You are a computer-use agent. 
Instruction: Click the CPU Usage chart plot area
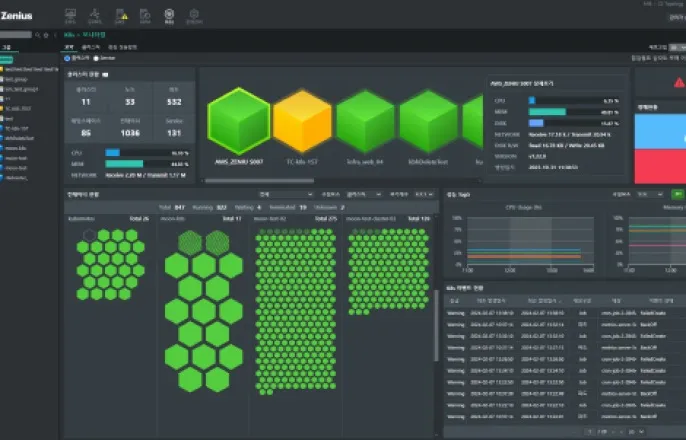click(530, 241)
